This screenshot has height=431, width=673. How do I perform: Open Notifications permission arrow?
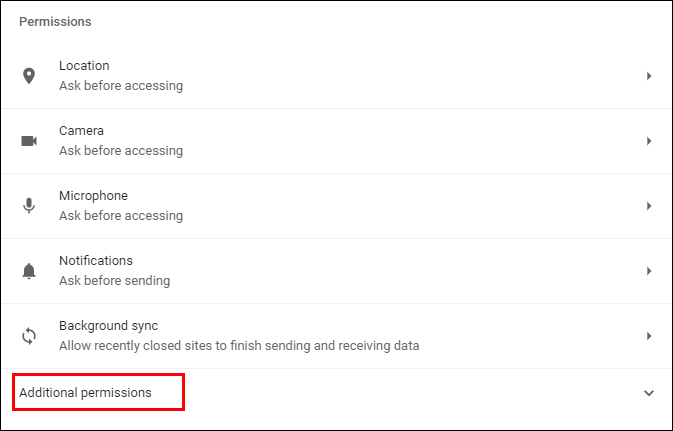(x=649, y=271)
